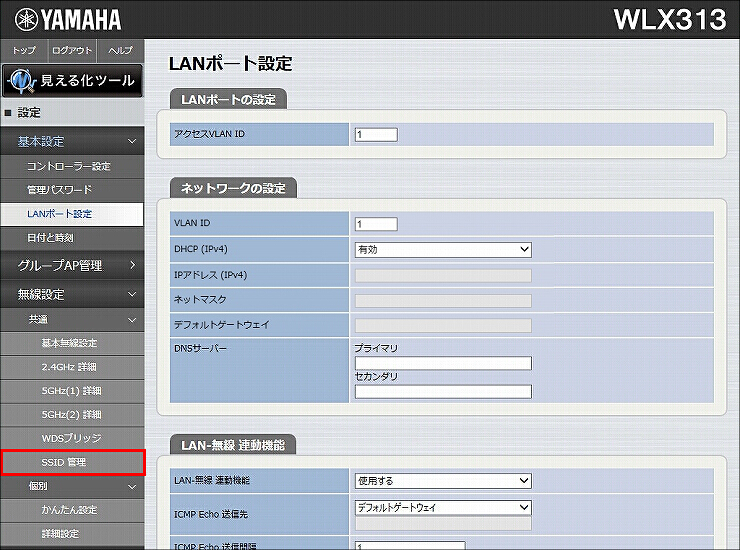Expand the グループAP管理 section
This screenshot has width=740, height=550.
[72, 265]
